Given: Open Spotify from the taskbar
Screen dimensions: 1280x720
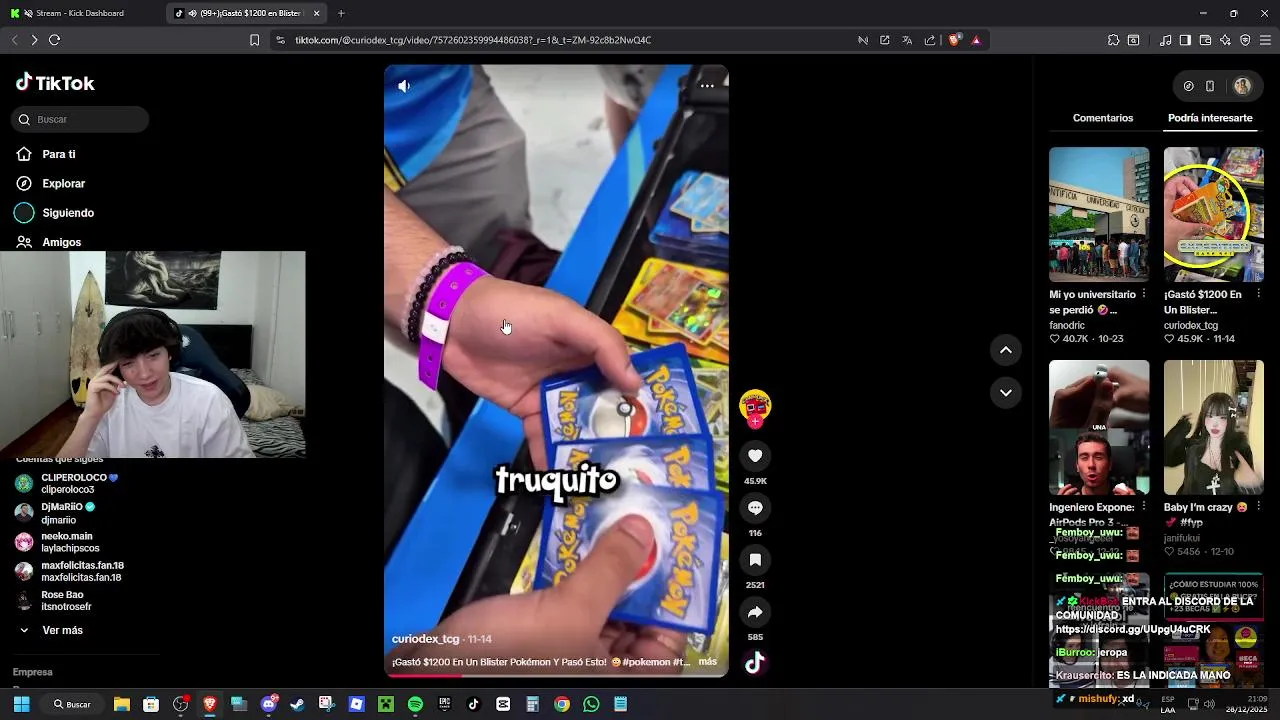Looking at the screenshot, I should (415, 704).
